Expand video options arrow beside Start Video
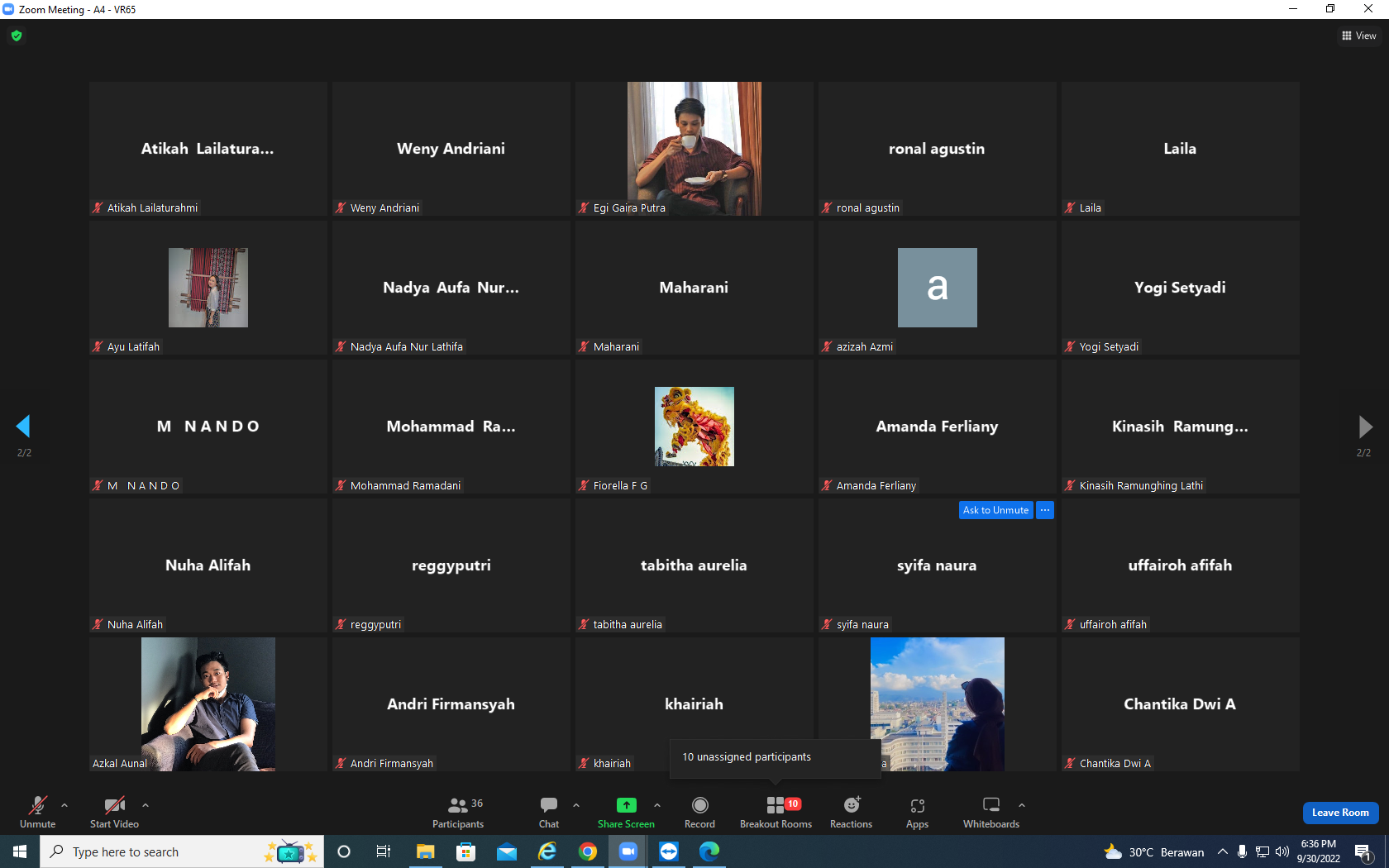The height and width of the screenshot is (868, 1389). pos(146,804)
